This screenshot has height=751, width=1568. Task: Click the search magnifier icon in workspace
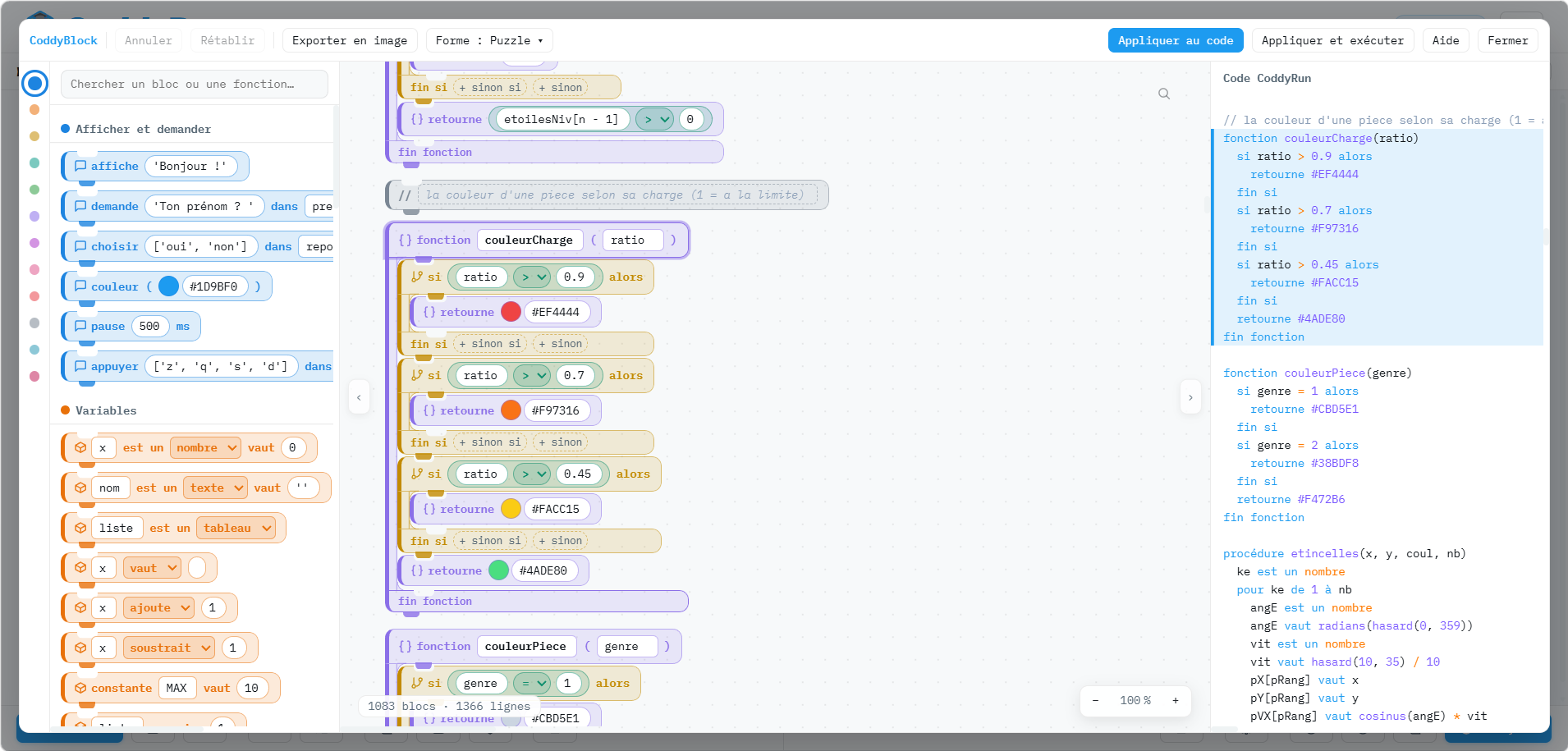1164,94
